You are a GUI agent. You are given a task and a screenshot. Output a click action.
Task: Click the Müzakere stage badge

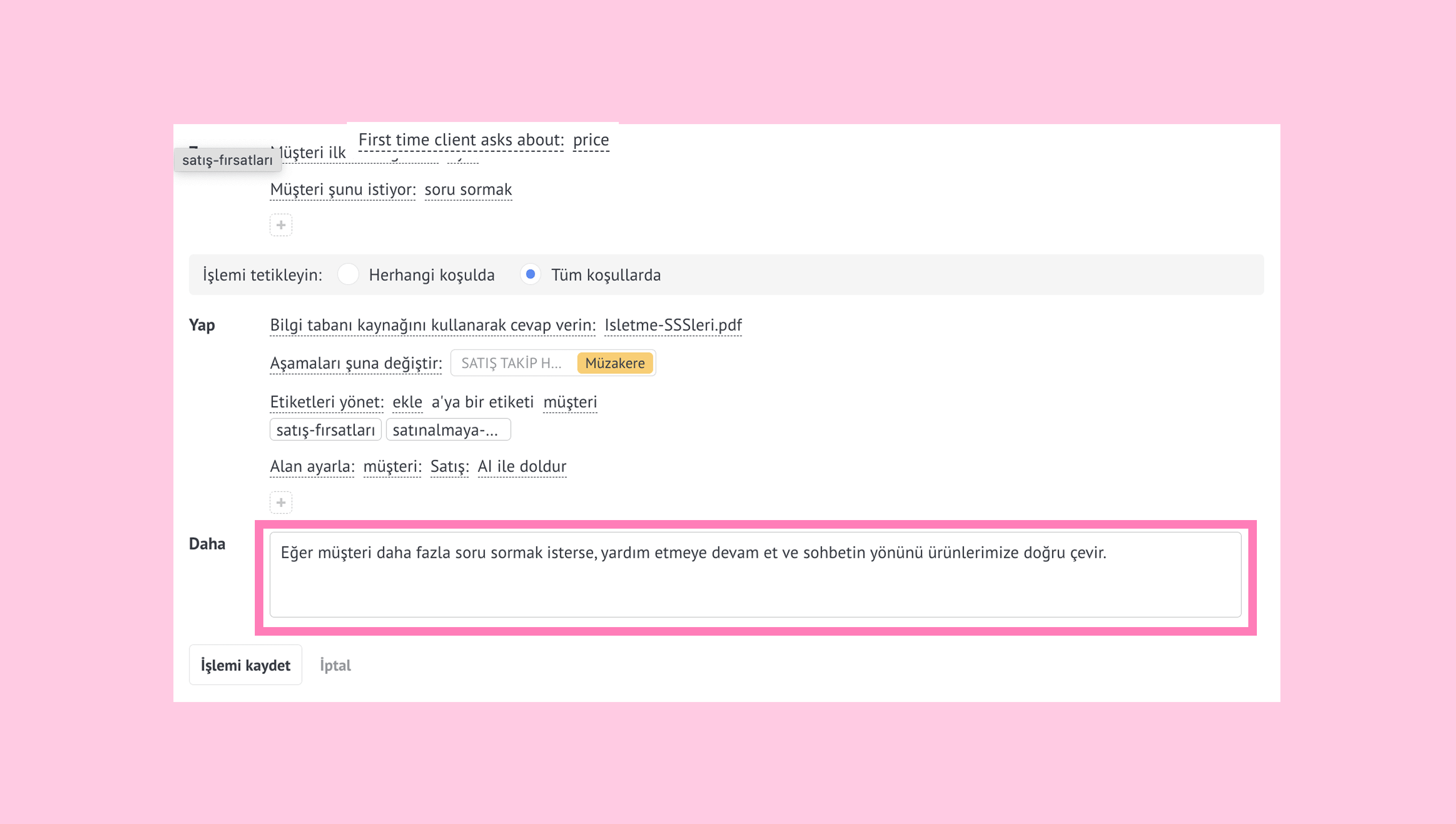(614, 363)
